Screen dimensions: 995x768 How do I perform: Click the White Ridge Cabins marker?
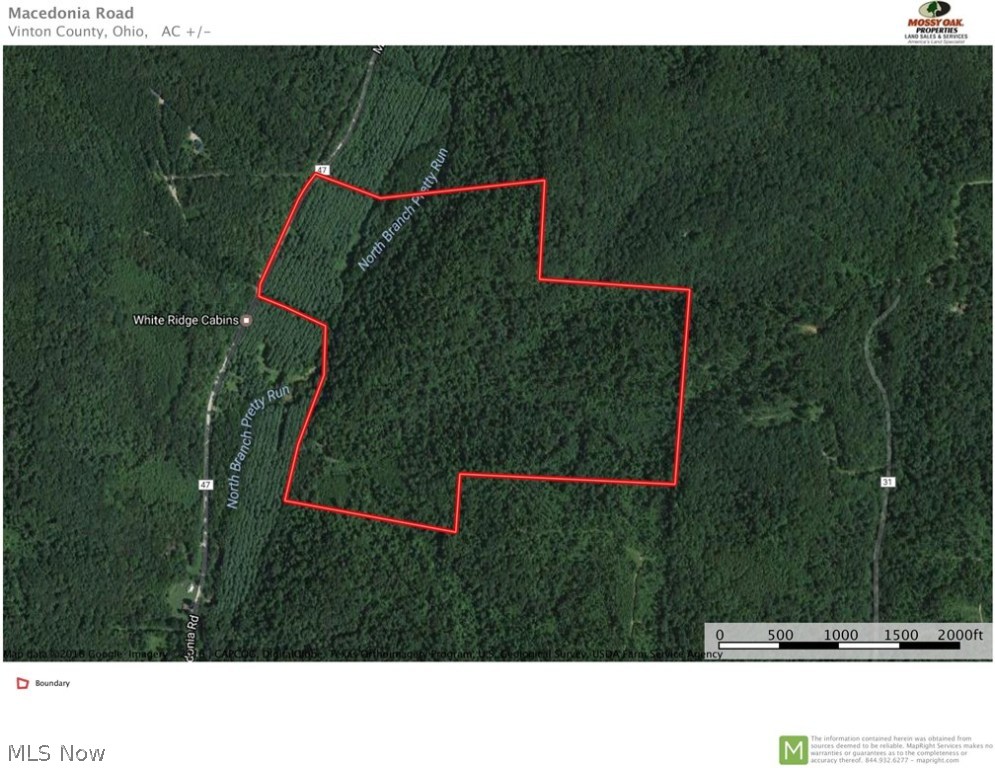pos(247,321)
